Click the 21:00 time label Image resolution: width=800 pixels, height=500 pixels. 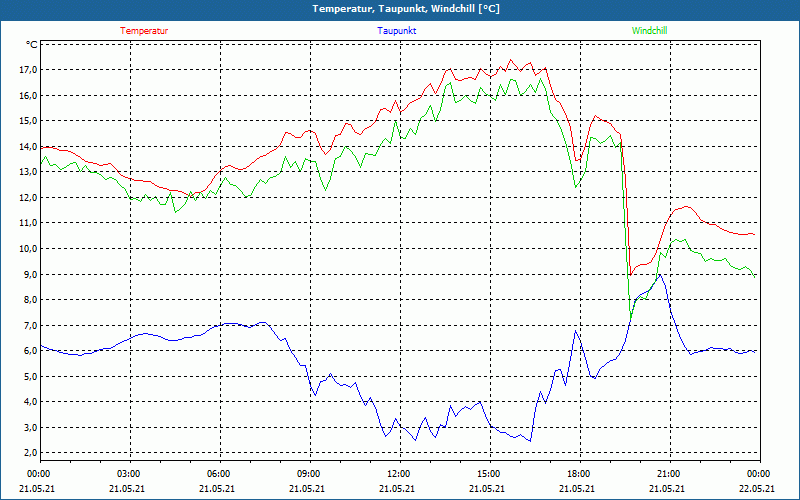[667, 474]
